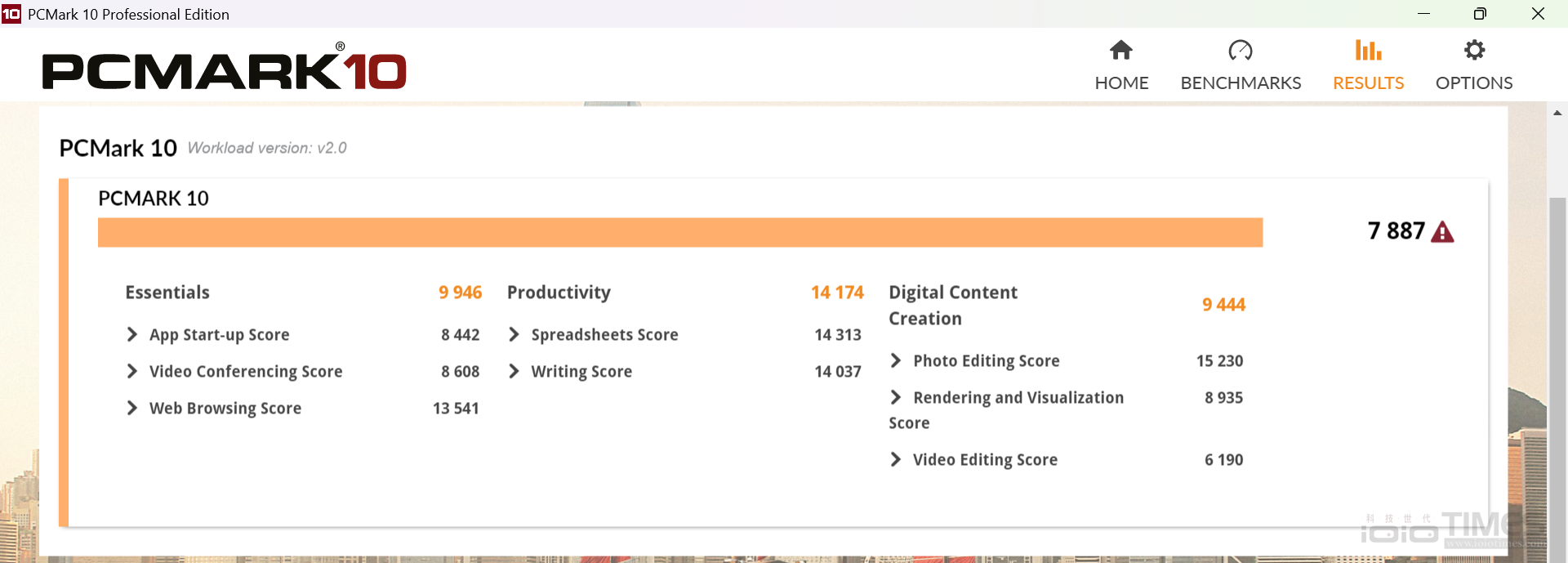Click the Options gear icon
Screen dimensions: 1568x563
pos(1474,51)
